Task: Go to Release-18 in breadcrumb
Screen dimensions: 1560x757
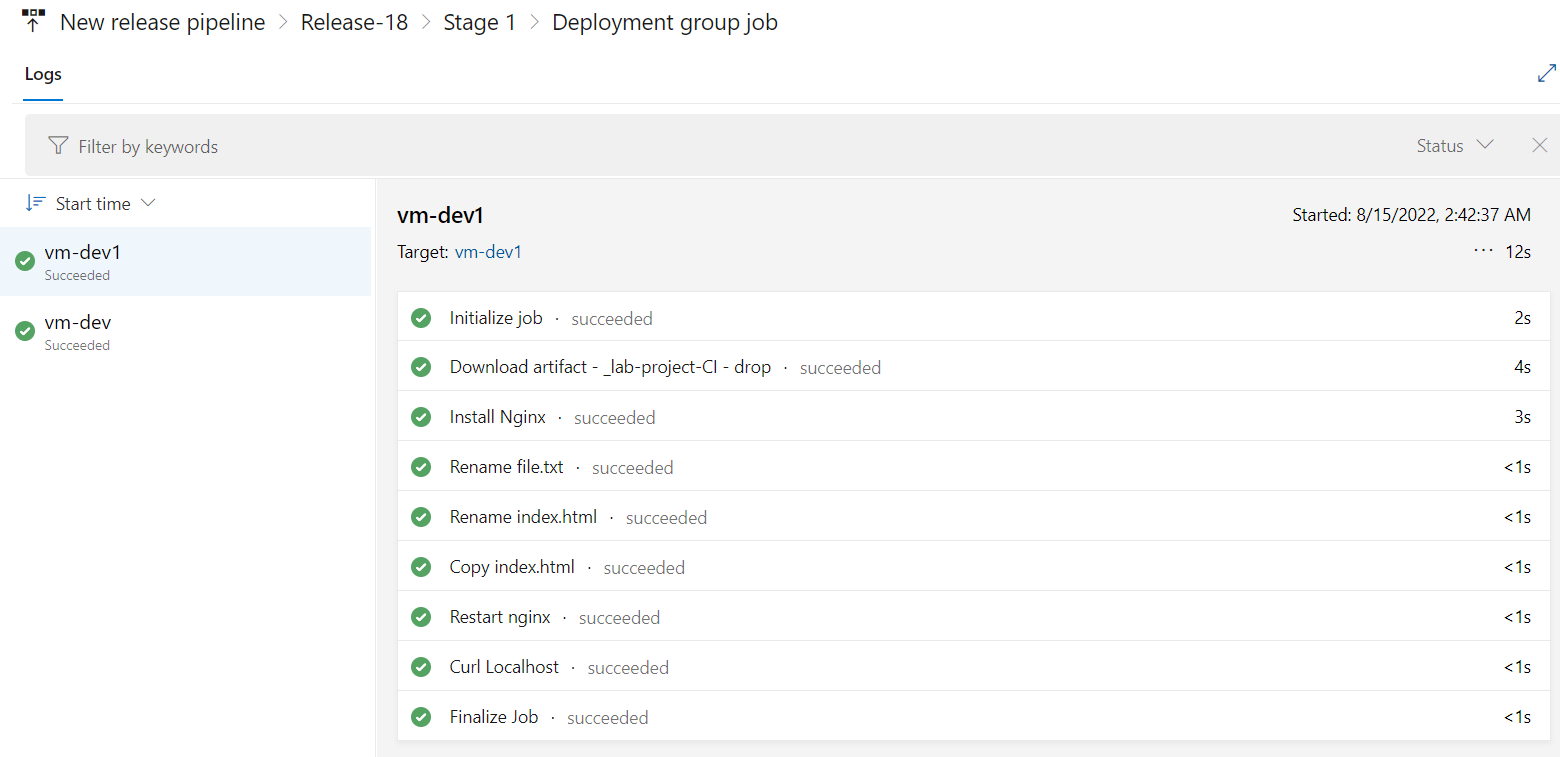Action: coord(354,22)
